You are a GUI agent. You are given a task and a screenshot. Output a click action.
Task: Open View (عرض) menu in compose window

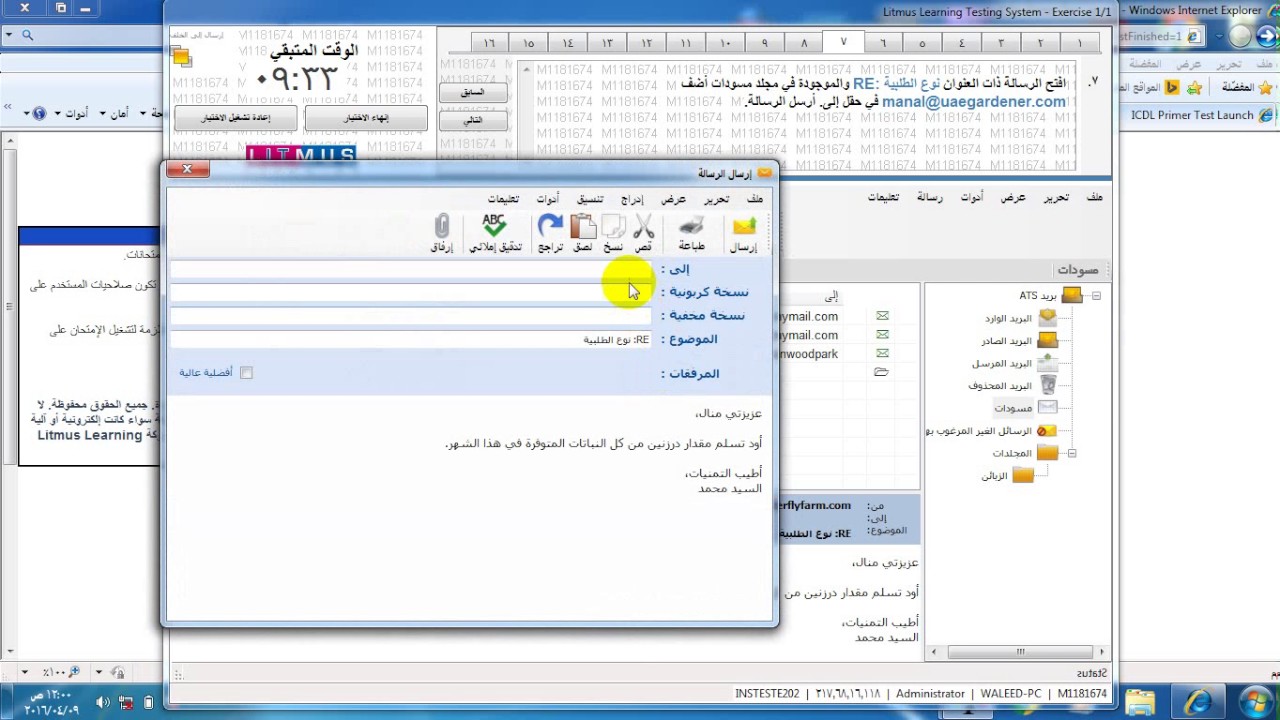click(674, 199)
